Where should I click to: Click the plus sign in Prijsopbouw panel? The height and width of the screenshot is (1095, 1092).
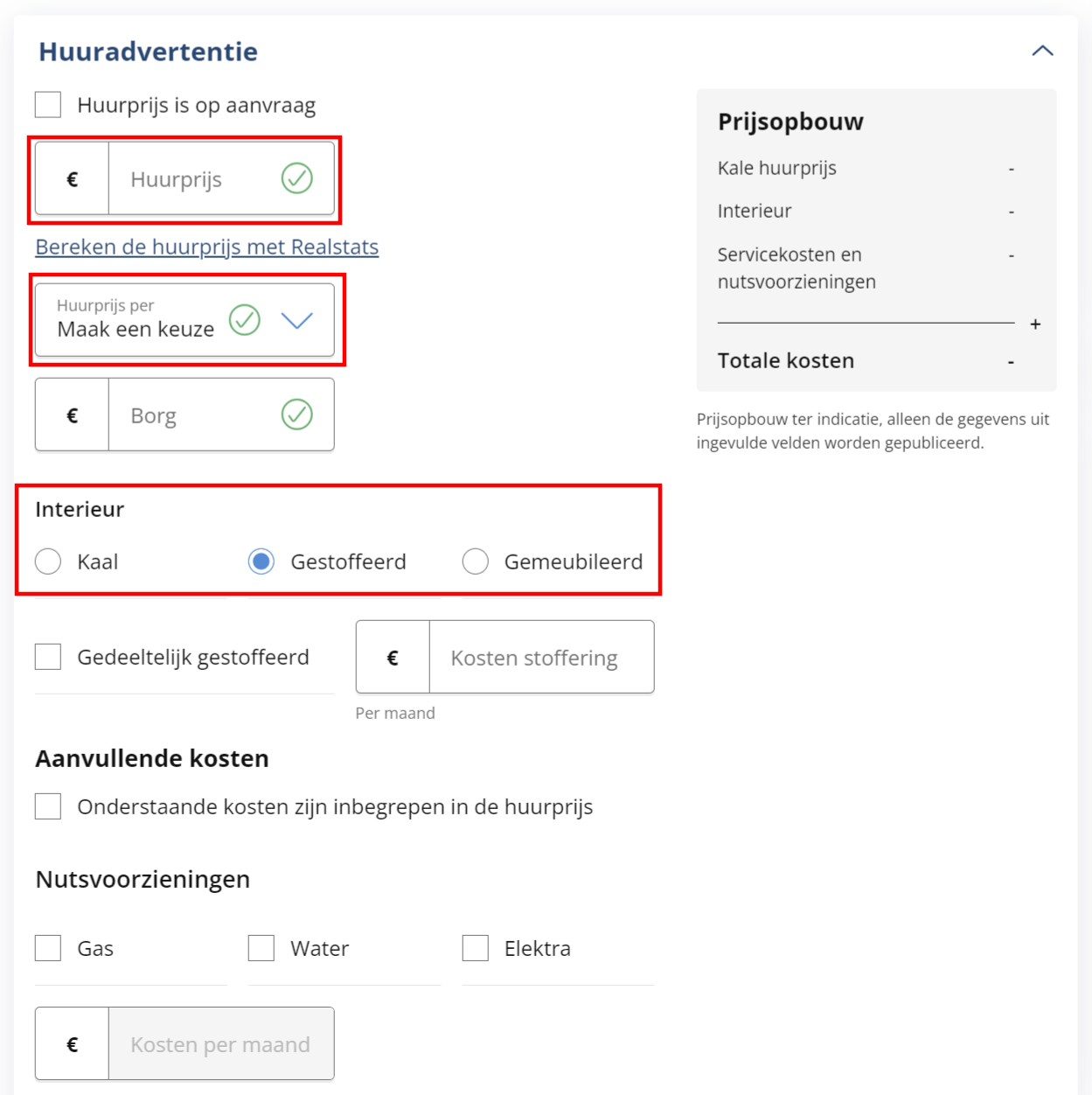[1035, 324]
